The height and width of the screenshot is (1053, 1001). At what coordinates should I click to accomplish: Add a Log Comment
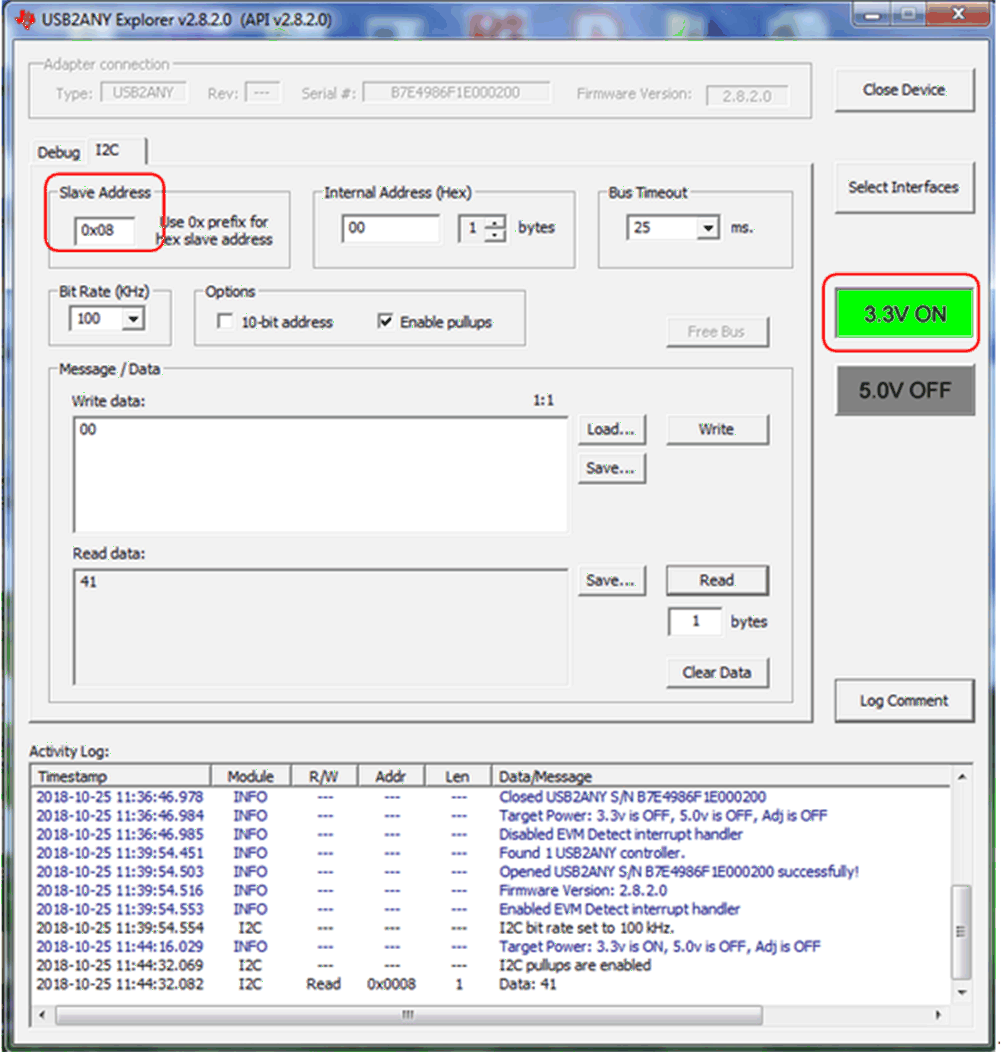pos(903,700)
